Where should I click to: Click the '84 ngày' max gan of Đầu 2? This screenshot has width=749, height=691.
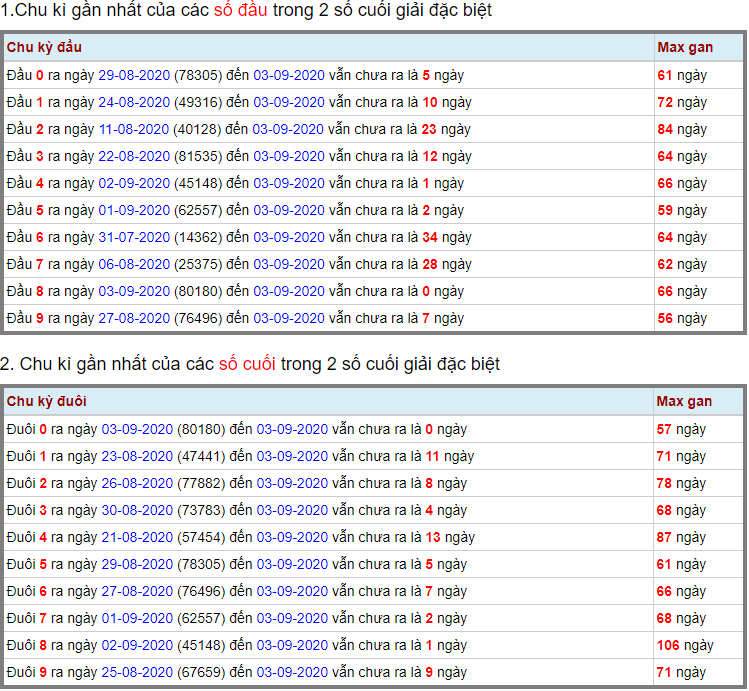[x=682, y=129]
